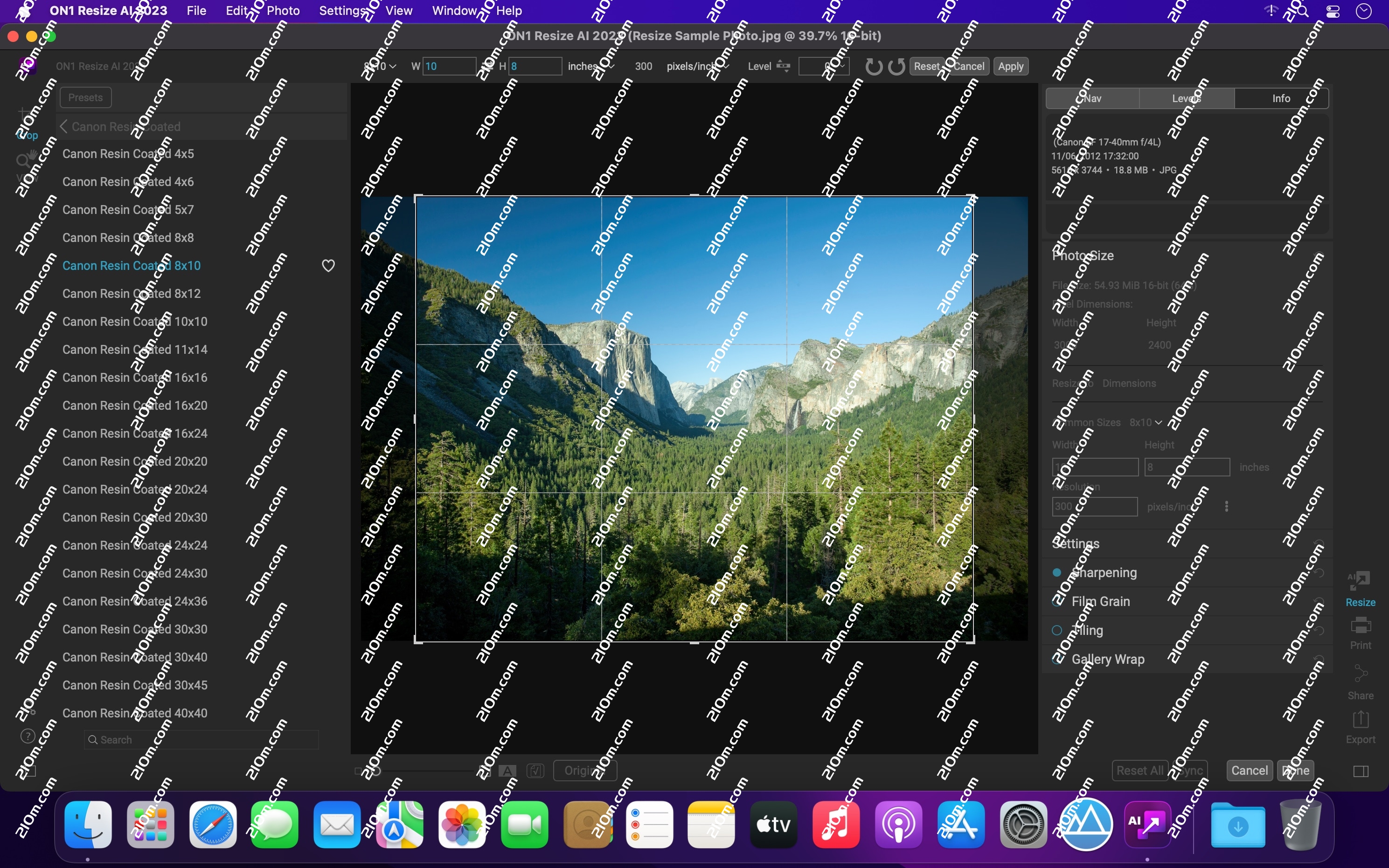1389x868 pixels.
Task: Click the second rotate arrow icon
Action: click(x=896, y=67)
